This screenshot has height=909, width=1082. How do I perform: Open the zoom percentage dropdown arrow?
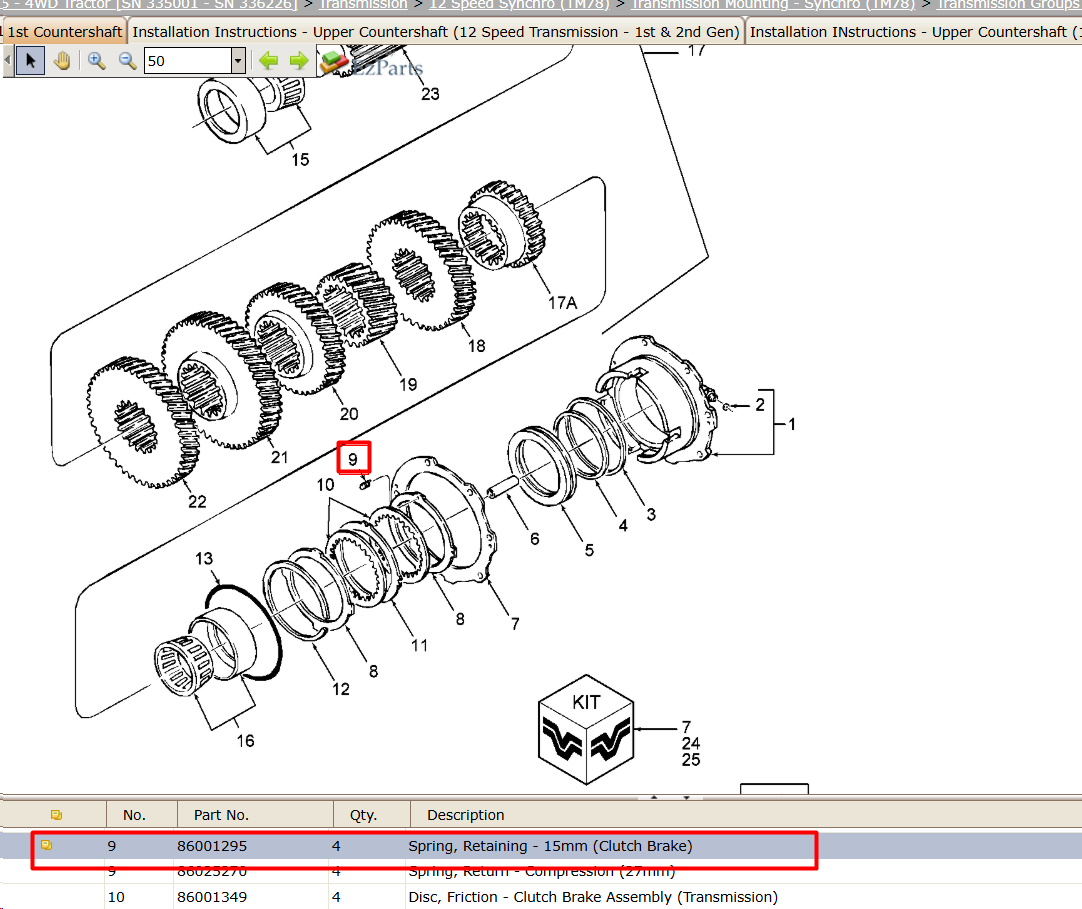[x=238, y=61]
